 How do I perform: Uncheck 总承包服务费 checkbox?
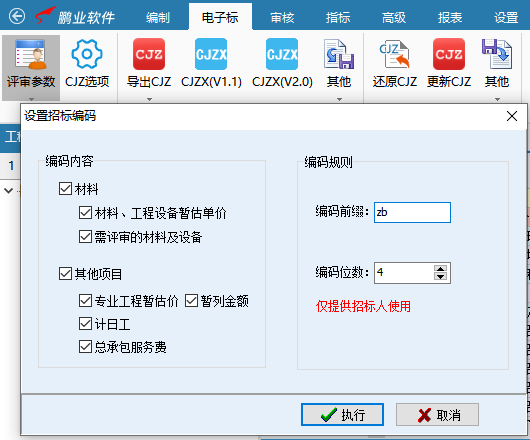[85, 347]
